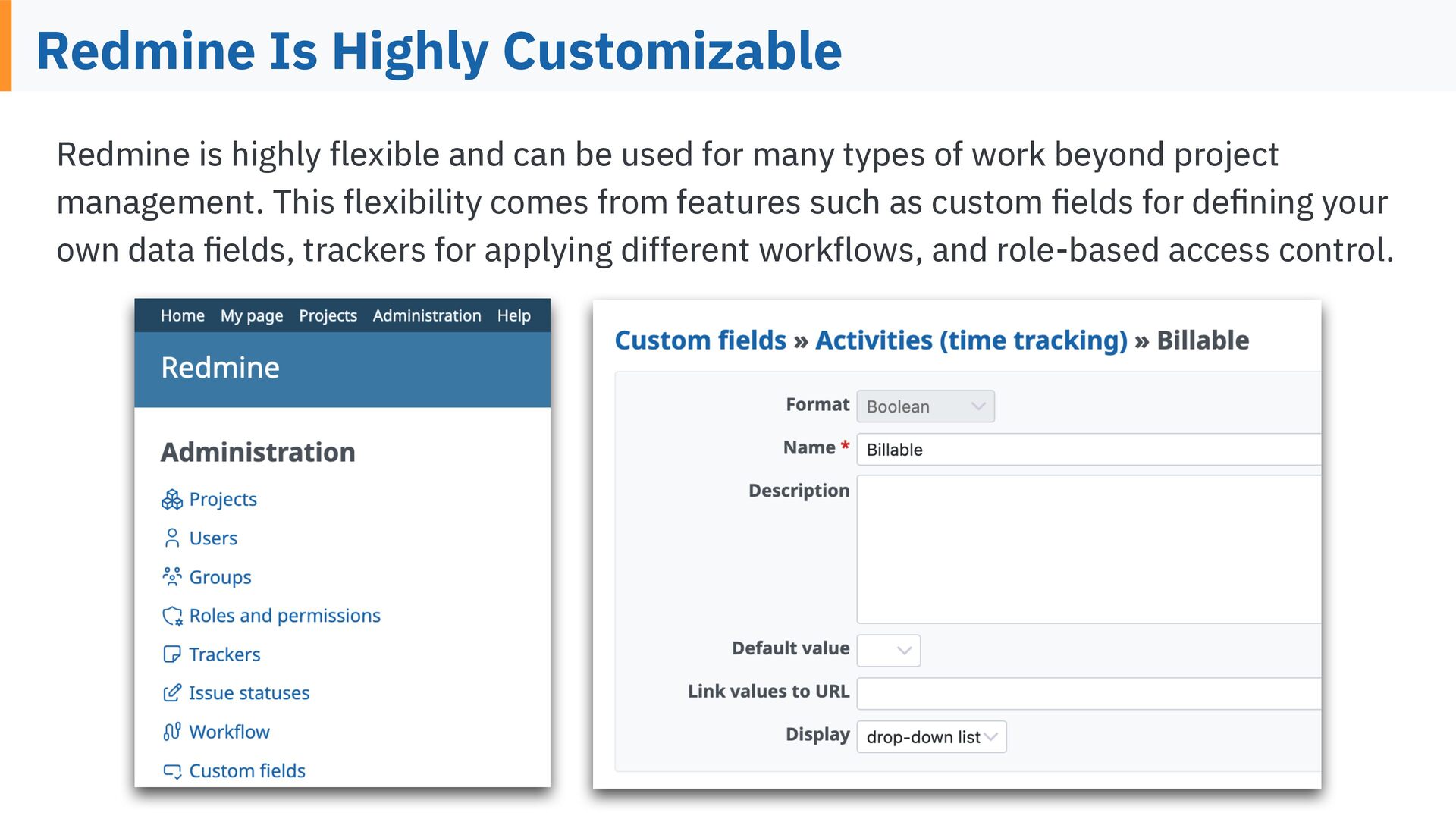This screenshot has height=819, width=1456.
Task: Click the Users person icon
Action: 172,538
